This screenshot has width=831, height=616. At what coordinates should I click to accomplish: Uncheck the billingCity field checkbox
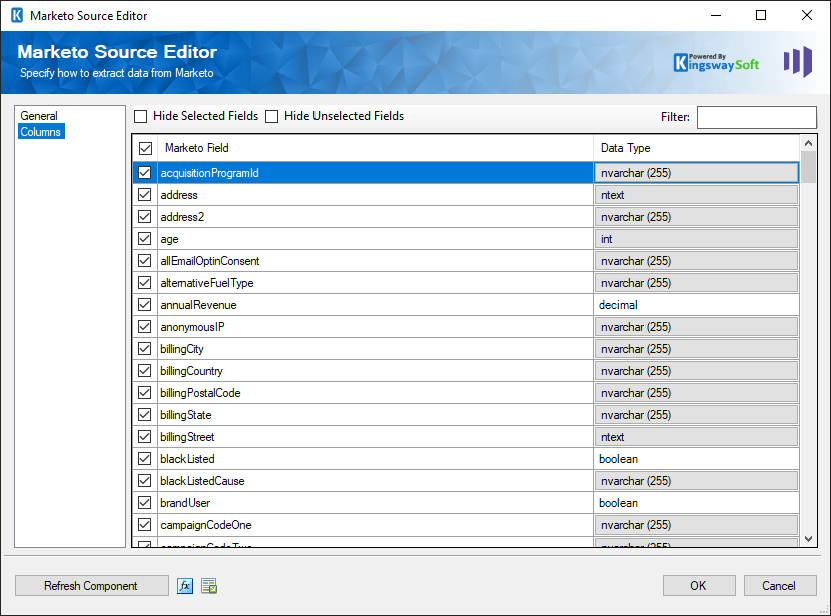(x=144, y=349)
